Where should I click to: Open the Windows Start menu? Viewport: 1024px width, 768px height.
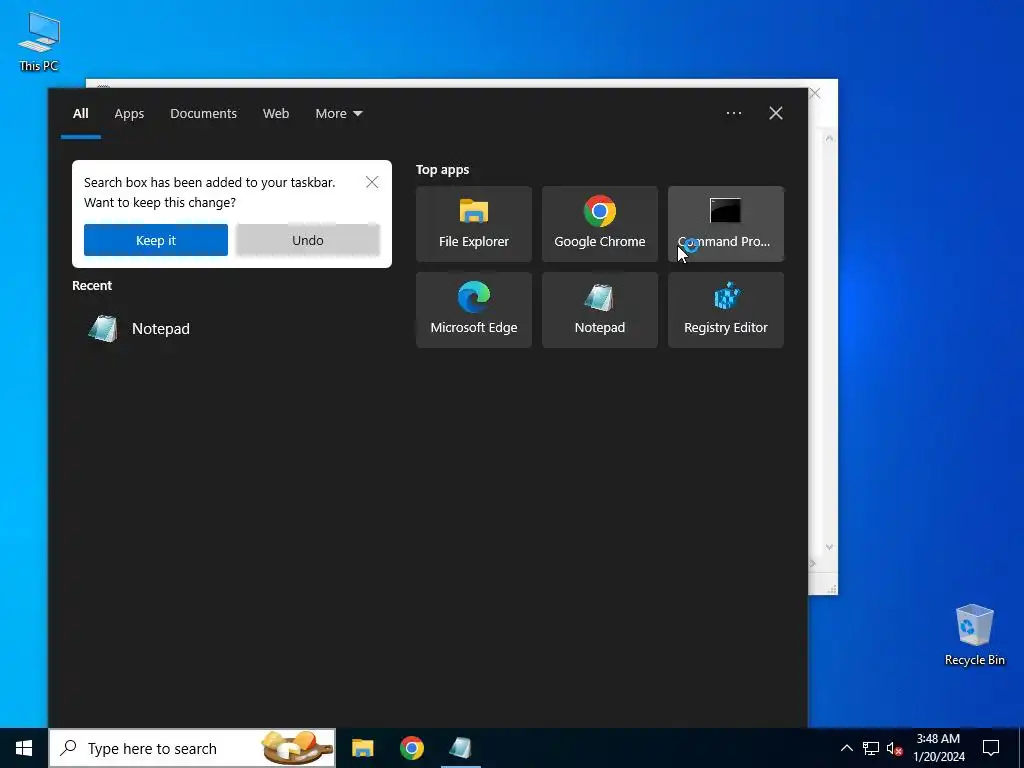[x=24, y=748]
